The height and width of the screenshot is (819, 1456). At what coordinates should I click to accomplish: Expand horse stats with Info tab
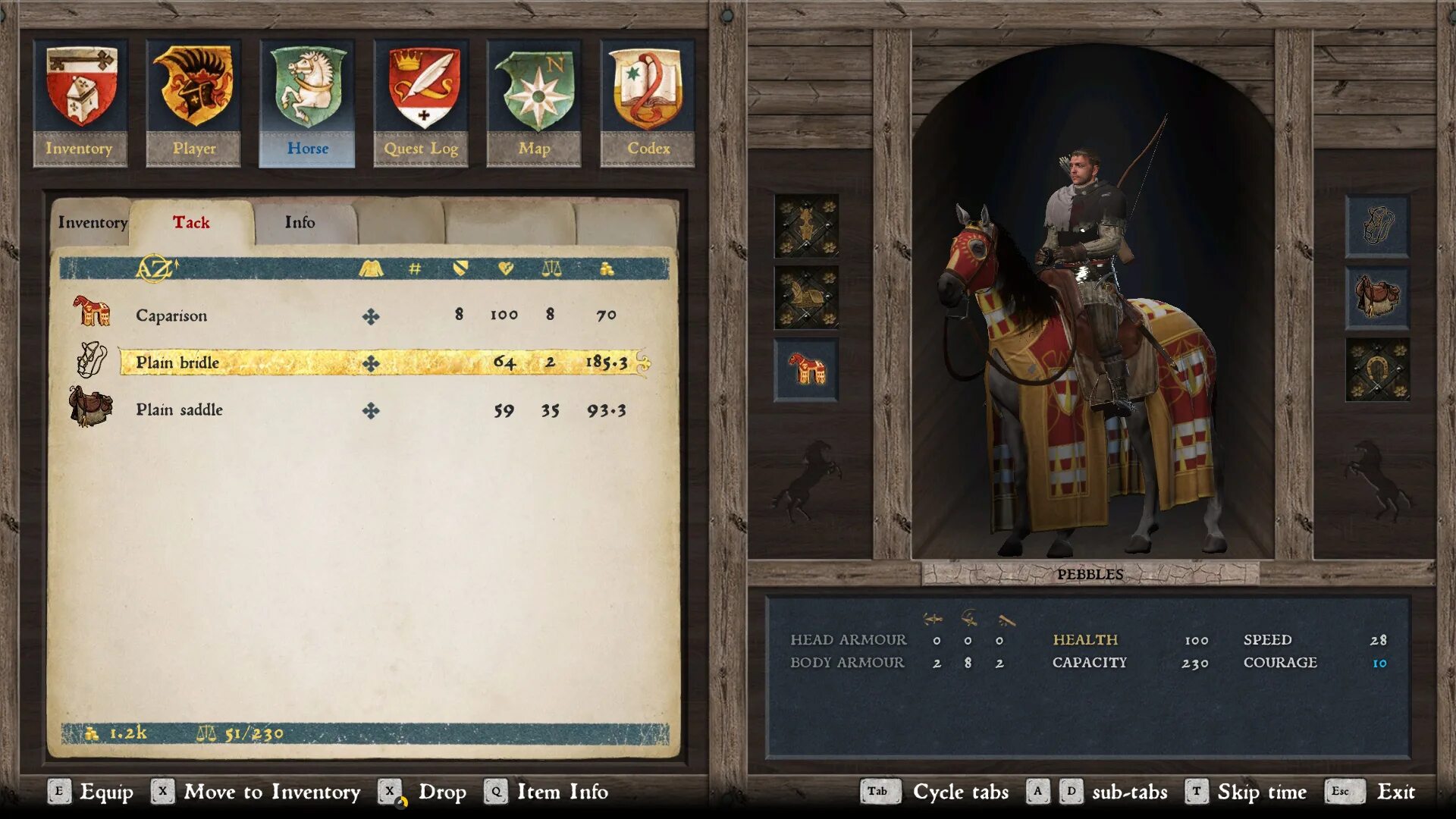click(x=300, y=222)
